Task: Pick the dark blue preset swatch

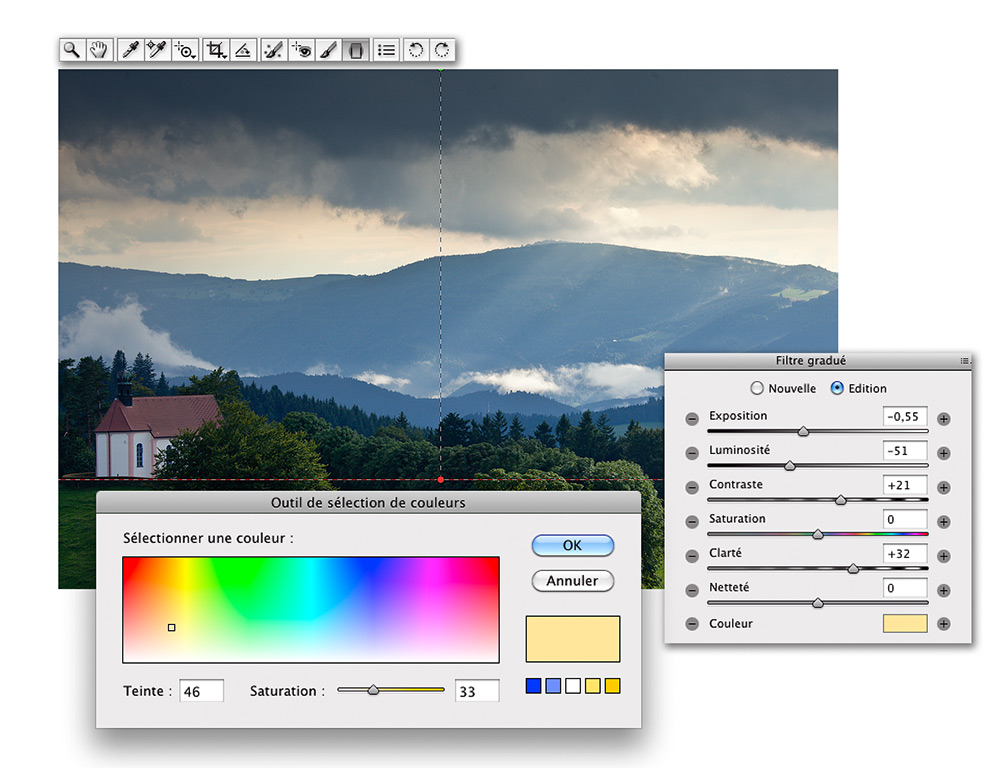Action: coord(533,686)
